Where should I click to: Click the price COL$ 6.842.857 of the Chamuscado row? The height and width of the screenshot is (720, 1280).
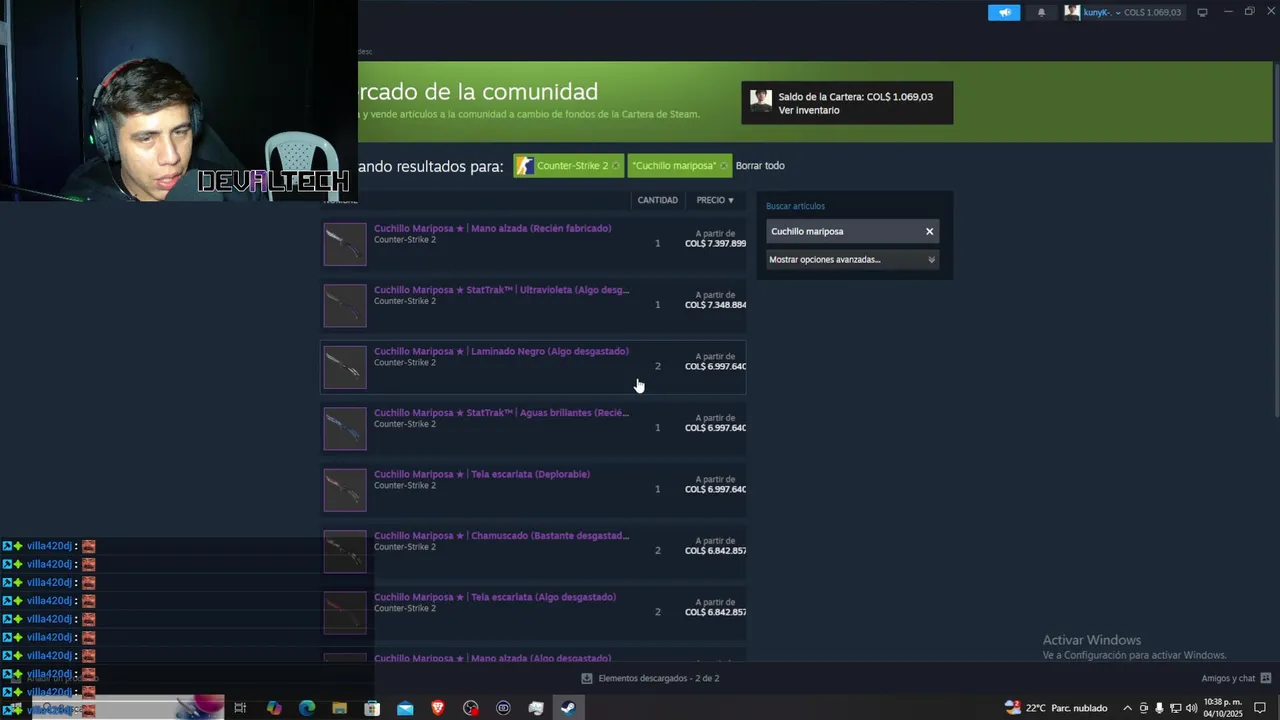tap(715, 551)
